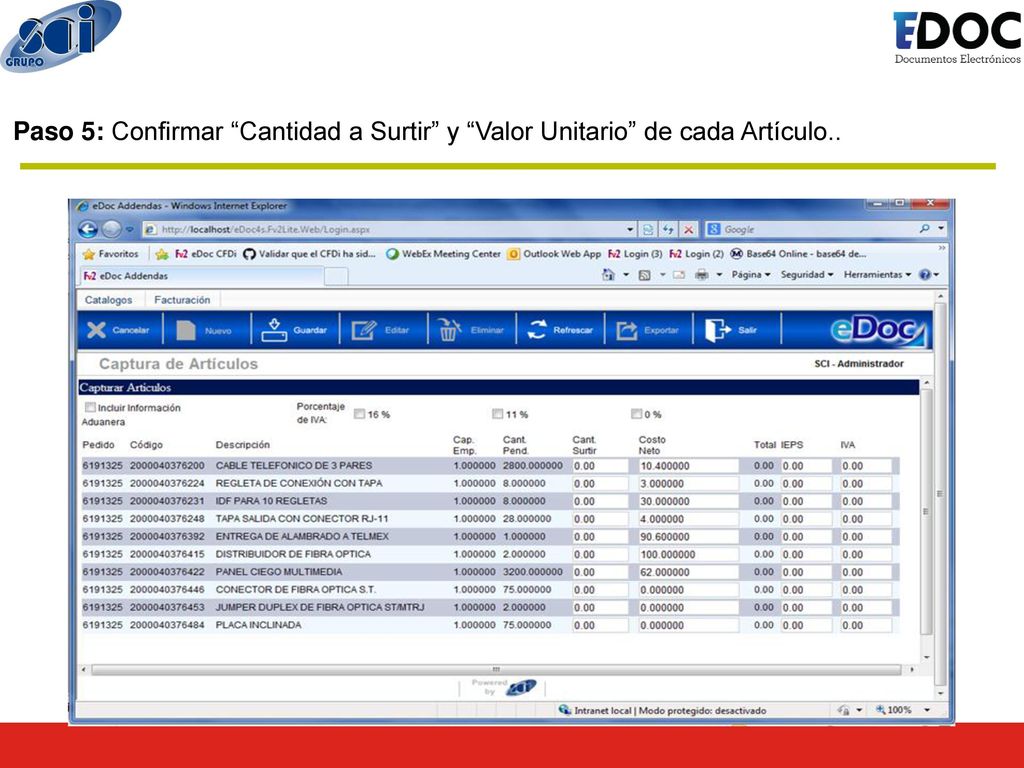The height and width of the screenshot is (768, 1024).
Task: Click the Editar toolbar button
Action: click(381, 330)
